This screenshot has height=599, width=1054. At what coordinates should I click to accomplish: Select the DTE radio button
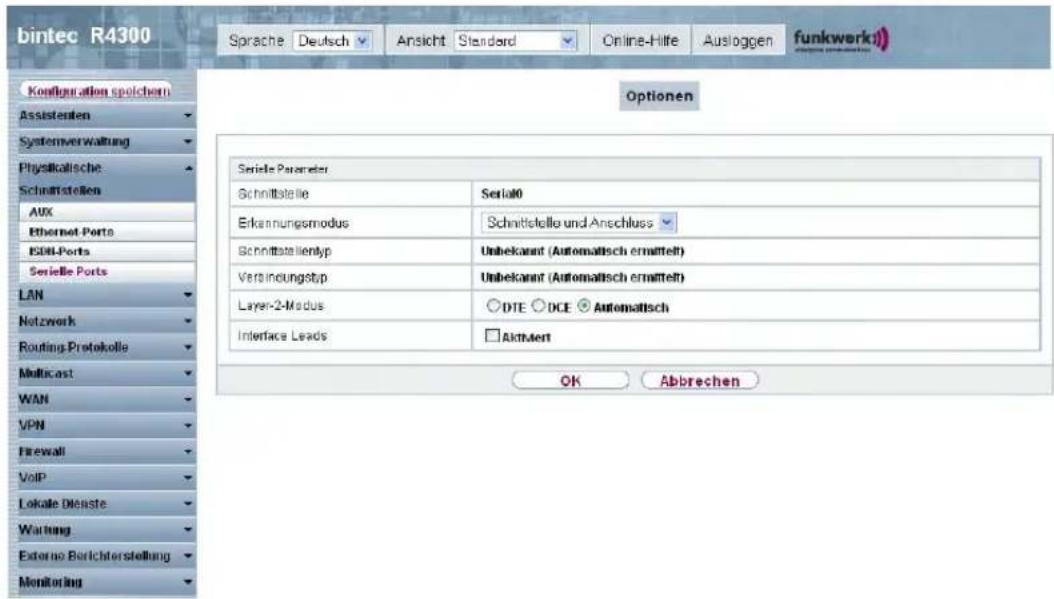coord(493,306)
